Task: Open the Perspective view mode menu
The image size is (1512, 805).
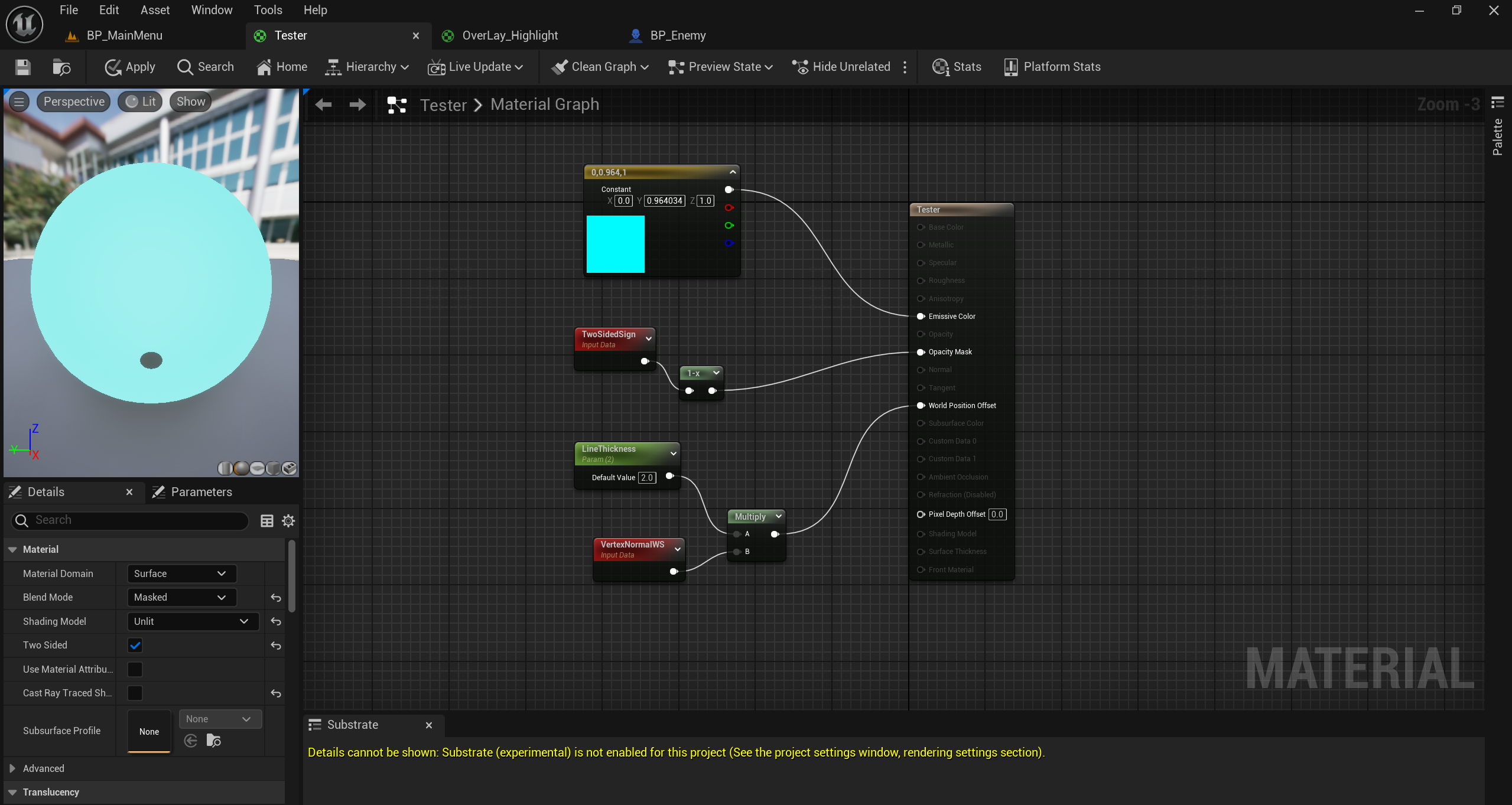Action: [x=74, y=102]
